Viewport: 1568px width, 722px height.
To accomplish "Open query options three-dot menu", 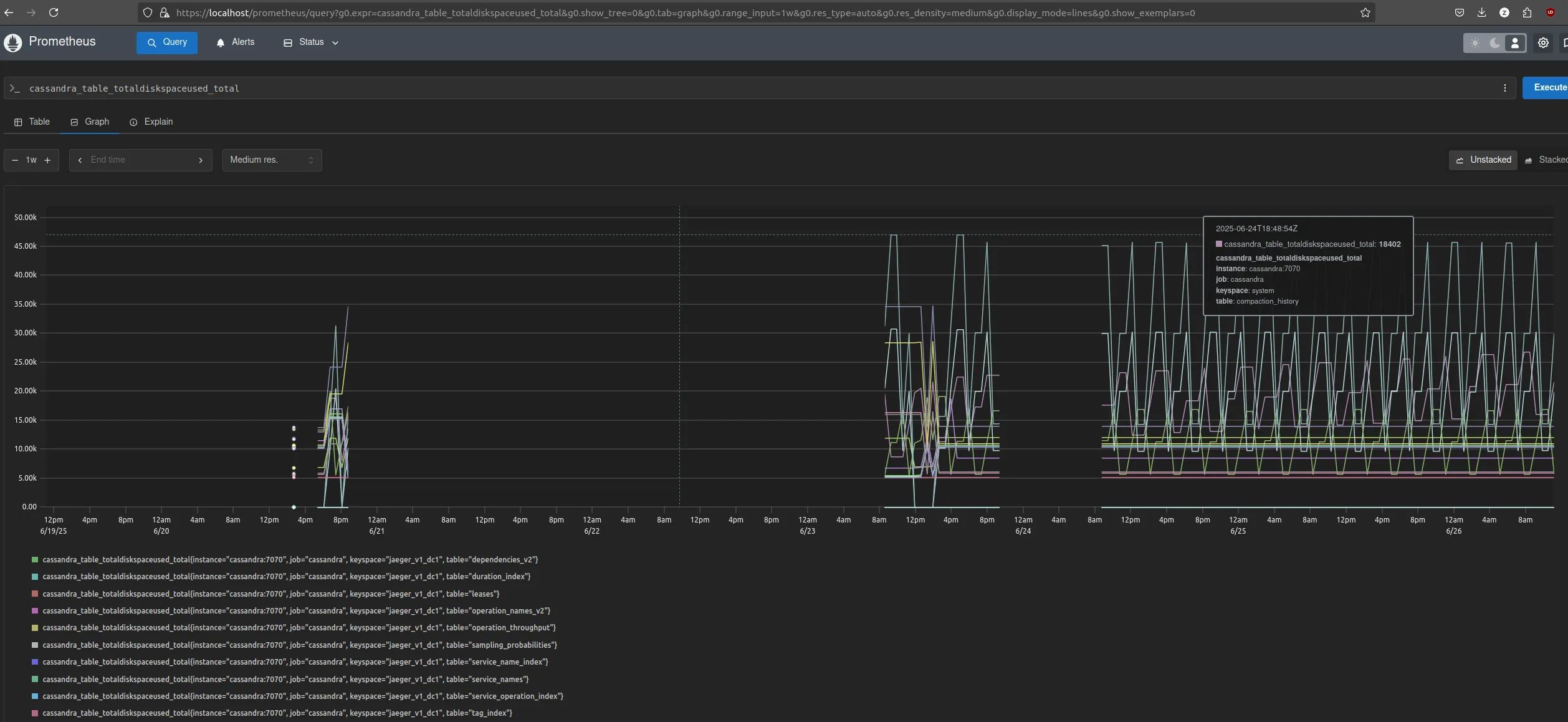I will (1504, 88).
